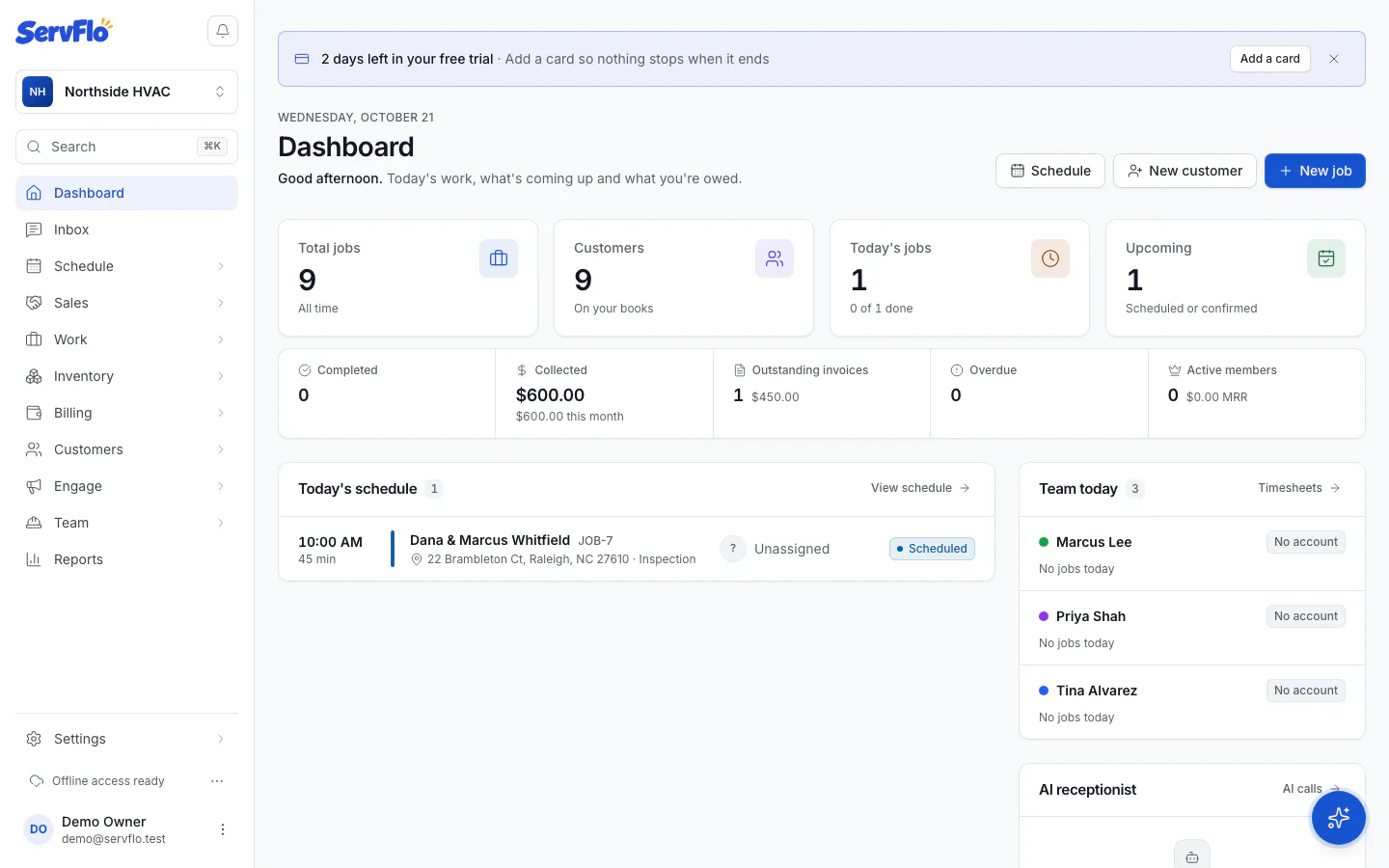Click the Inbox sidebar icon
The image size is (1389, 868).
34,230
